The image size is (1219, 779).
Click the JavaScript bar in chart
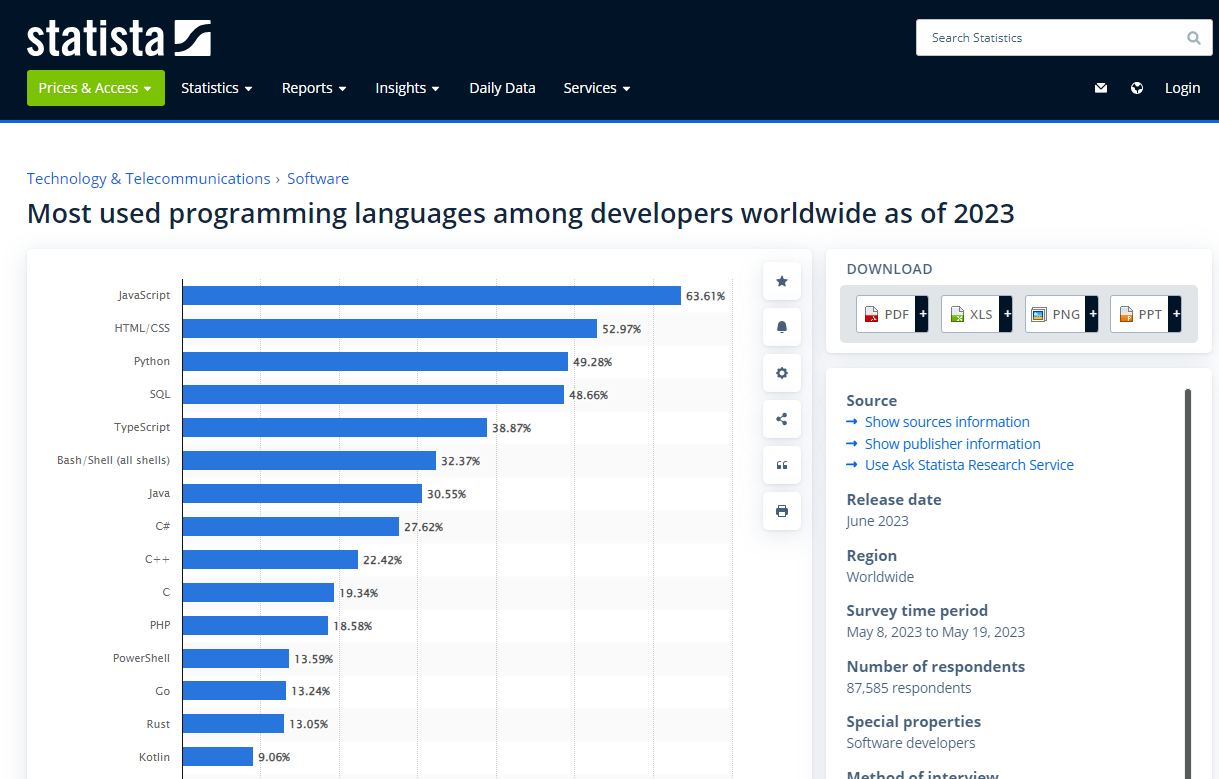coord(432,296)
